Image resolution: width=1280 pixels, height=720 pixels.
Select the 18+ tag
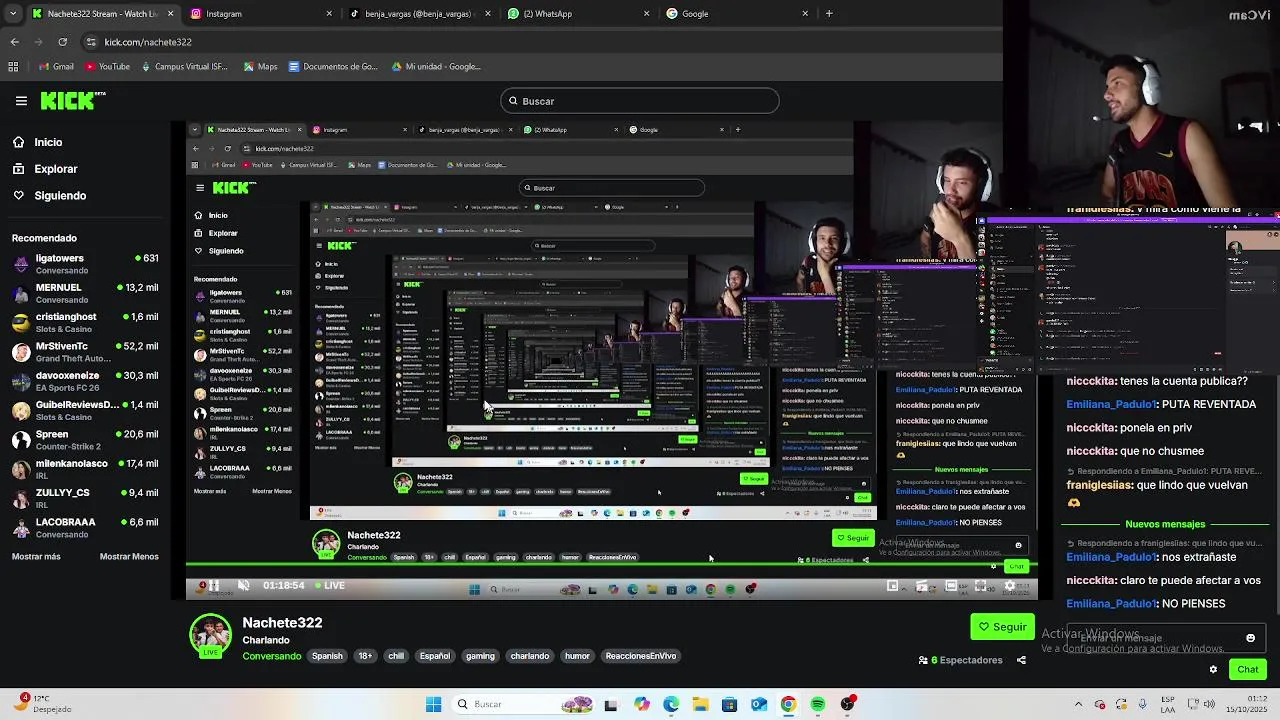click(365, 656)
